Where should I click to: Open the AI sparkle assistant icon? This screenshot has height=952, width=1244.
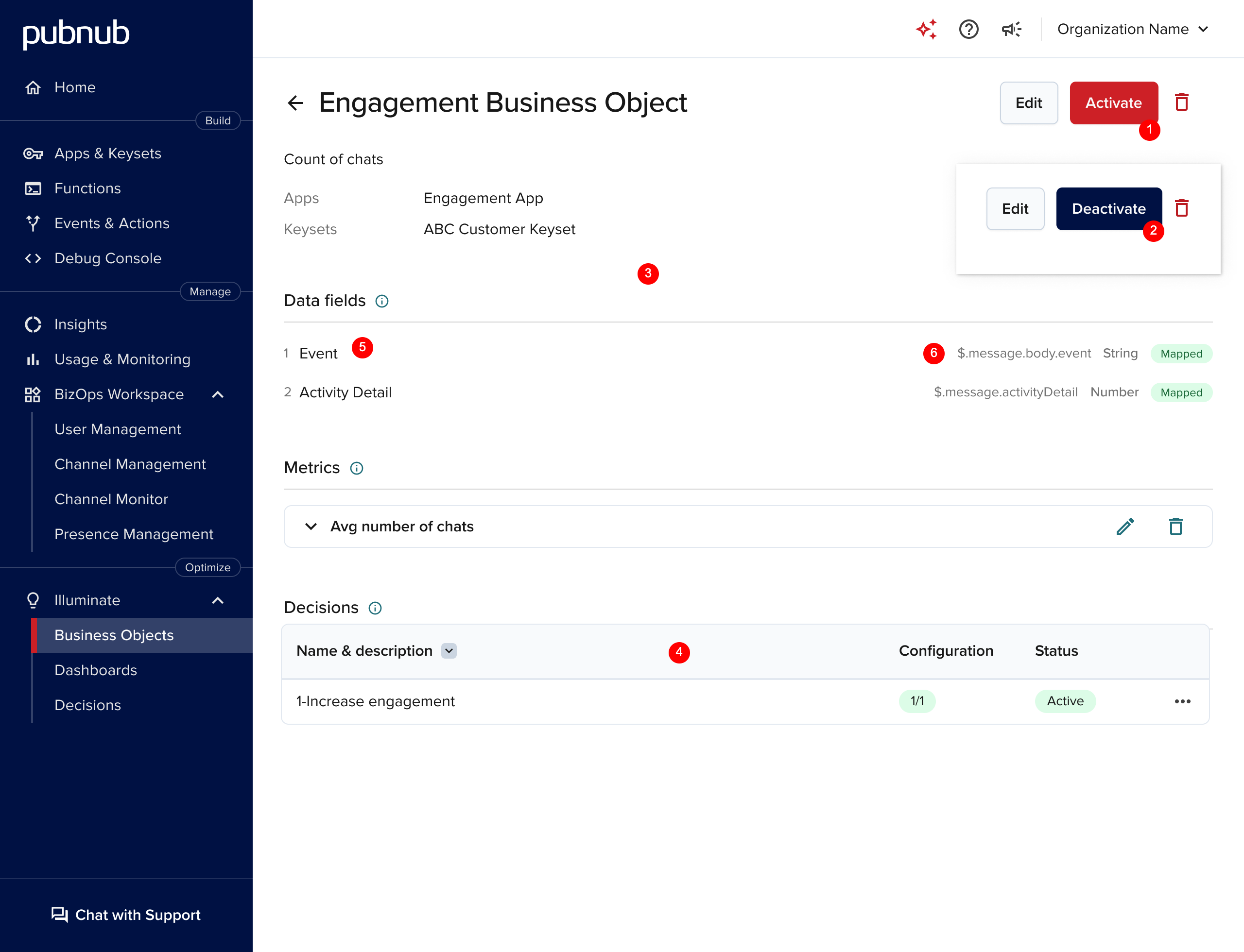[927, 29]
